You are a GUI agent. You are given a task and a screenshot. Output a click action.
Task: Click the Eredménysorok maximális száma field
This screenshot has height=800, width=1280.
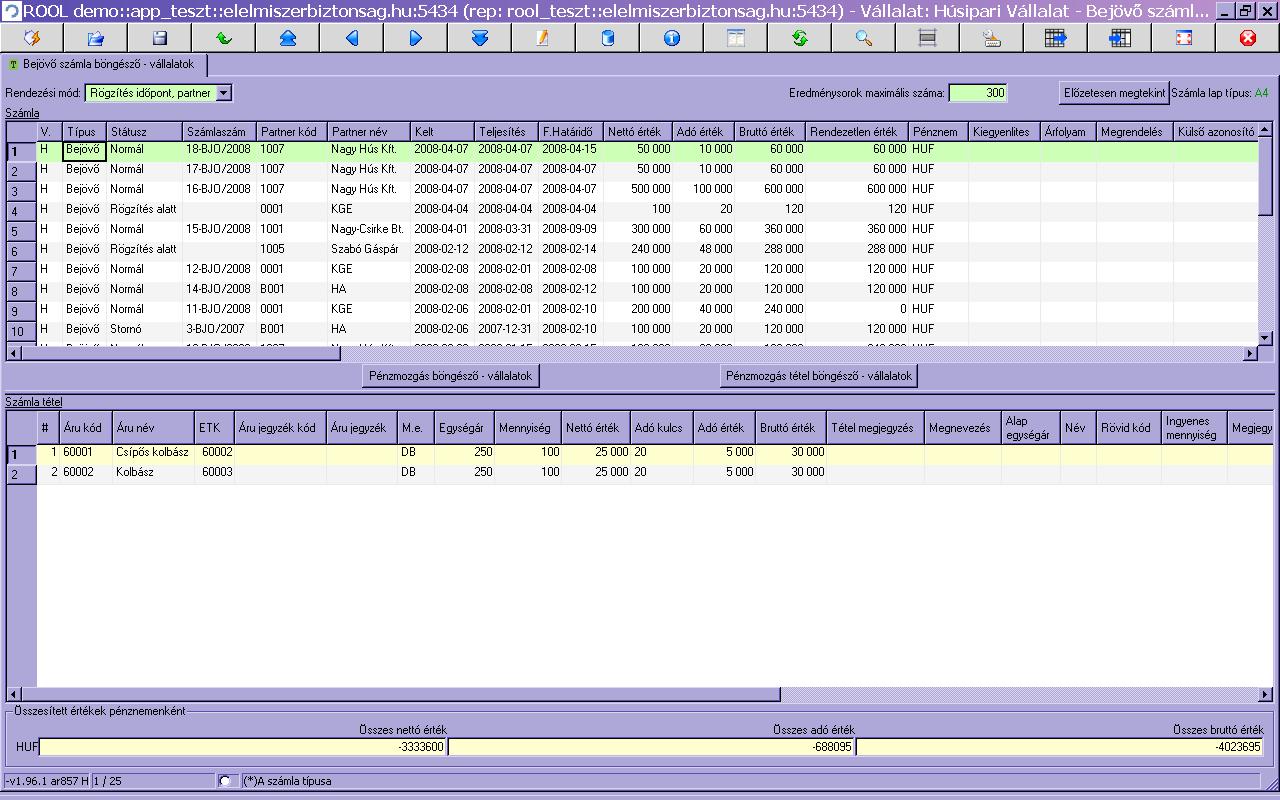pyautogui.click(x=977, y=93)
